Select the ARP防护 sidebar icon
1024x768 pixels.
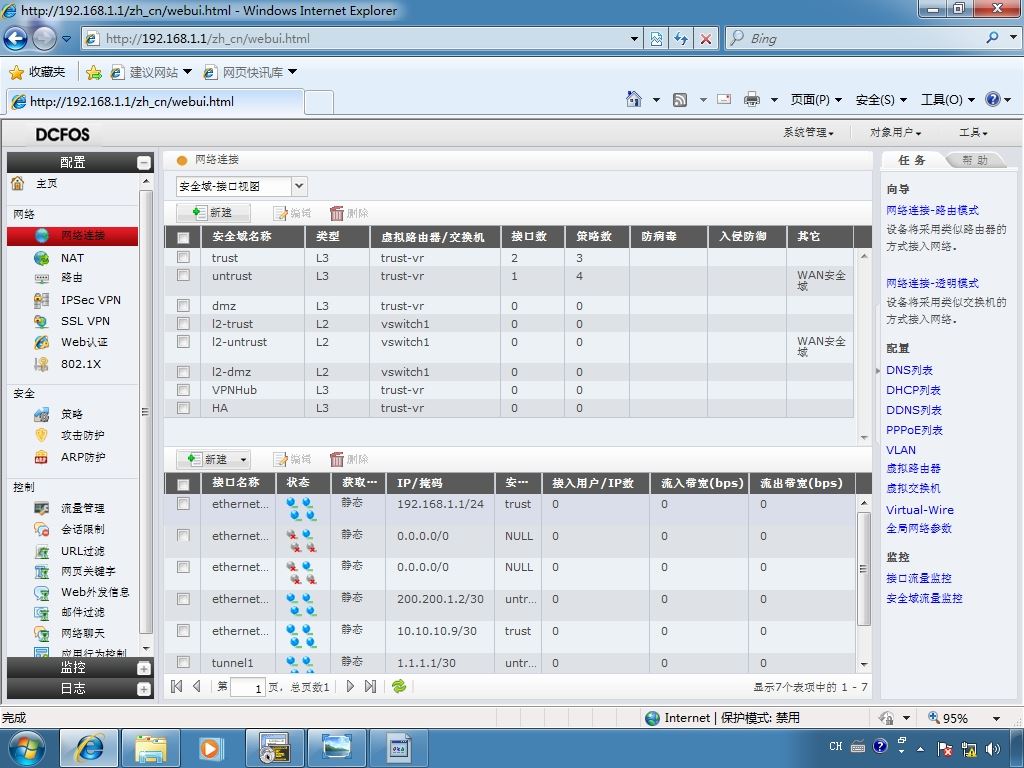tap(42, 457)
